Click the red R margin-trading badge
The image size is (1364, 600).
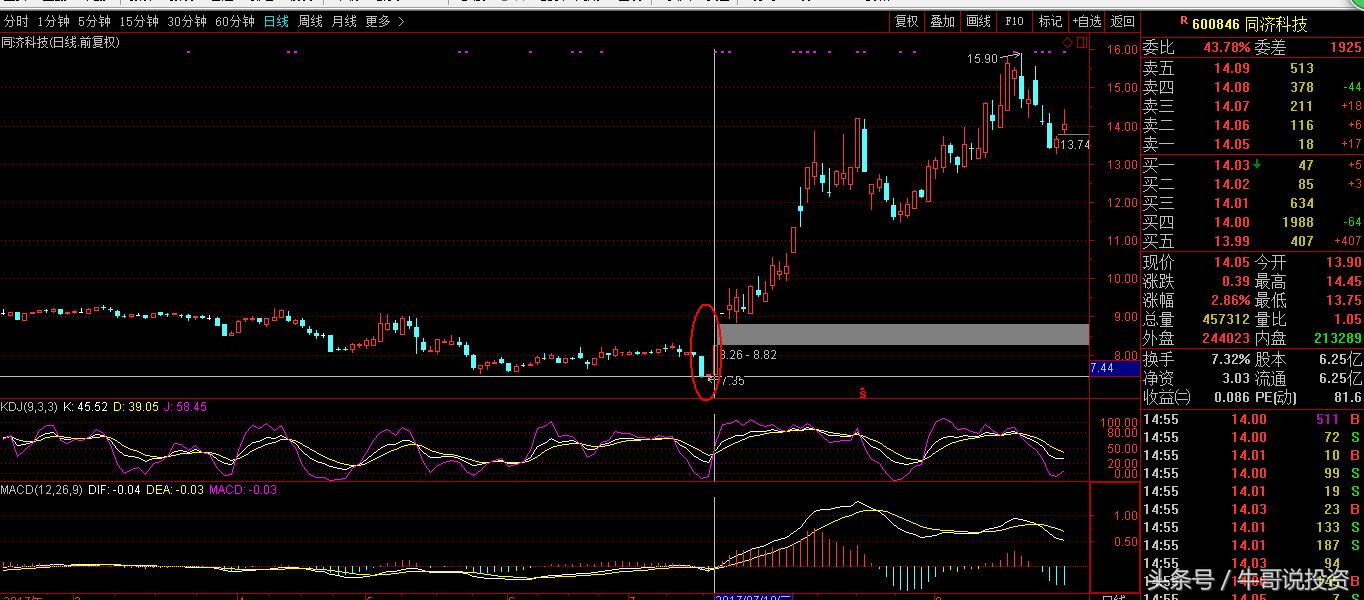point(1184,21)
